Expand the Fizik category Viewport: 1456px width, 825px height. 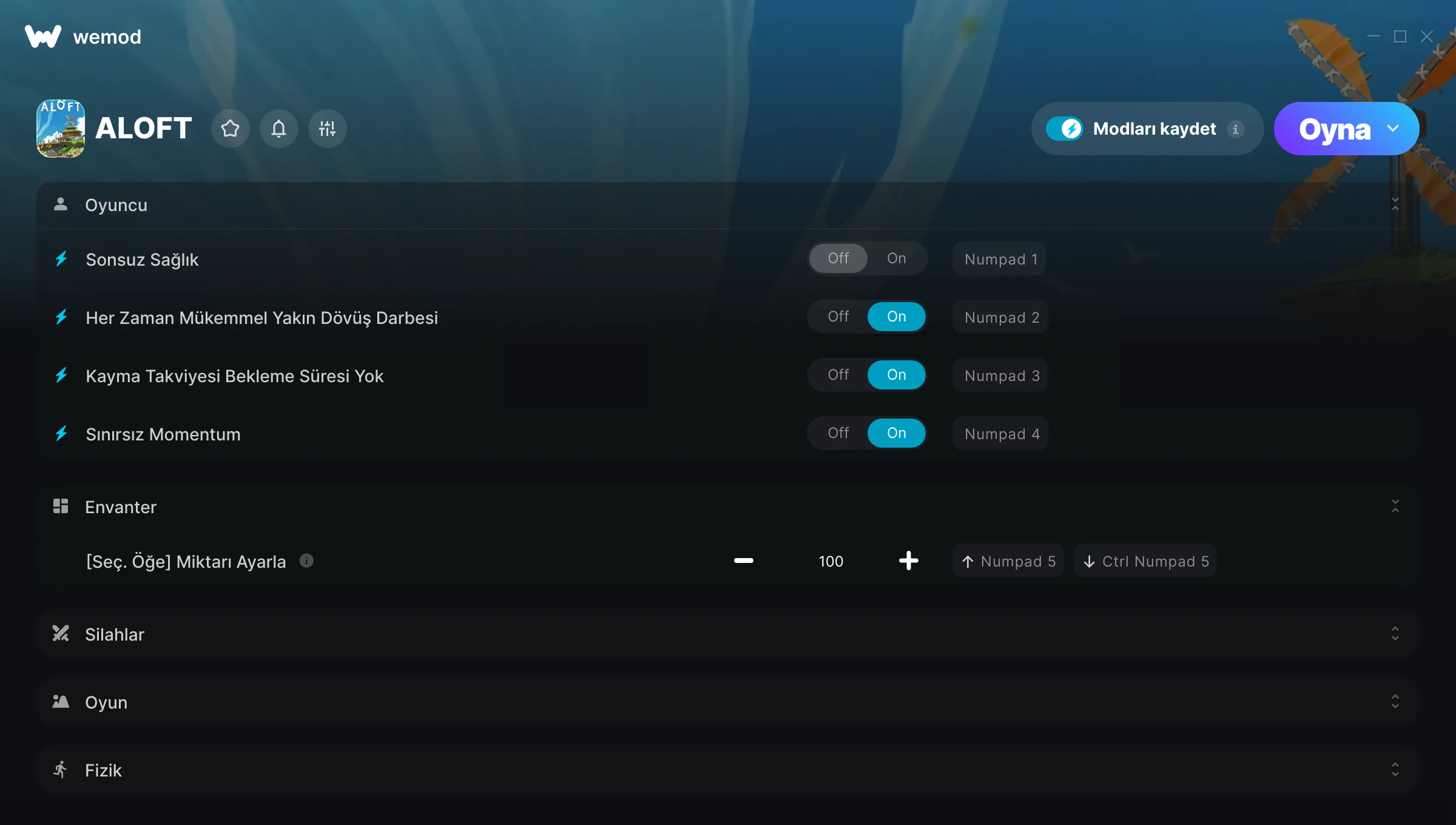[728, 770]
